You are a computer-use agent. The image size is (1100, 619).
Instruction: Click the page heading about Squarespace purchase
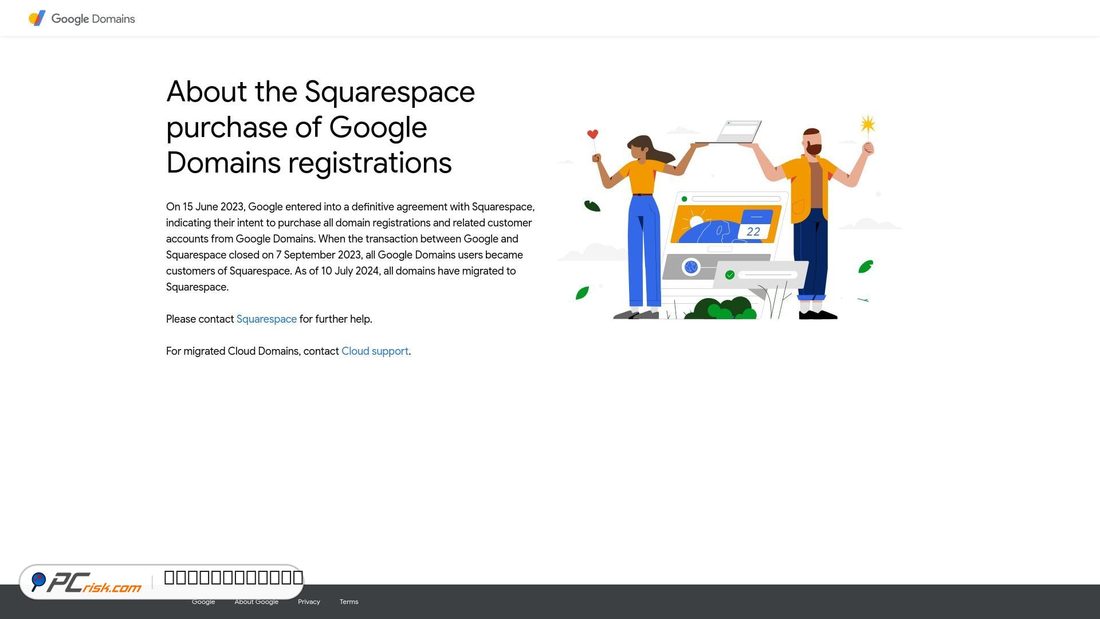point(321,127)
